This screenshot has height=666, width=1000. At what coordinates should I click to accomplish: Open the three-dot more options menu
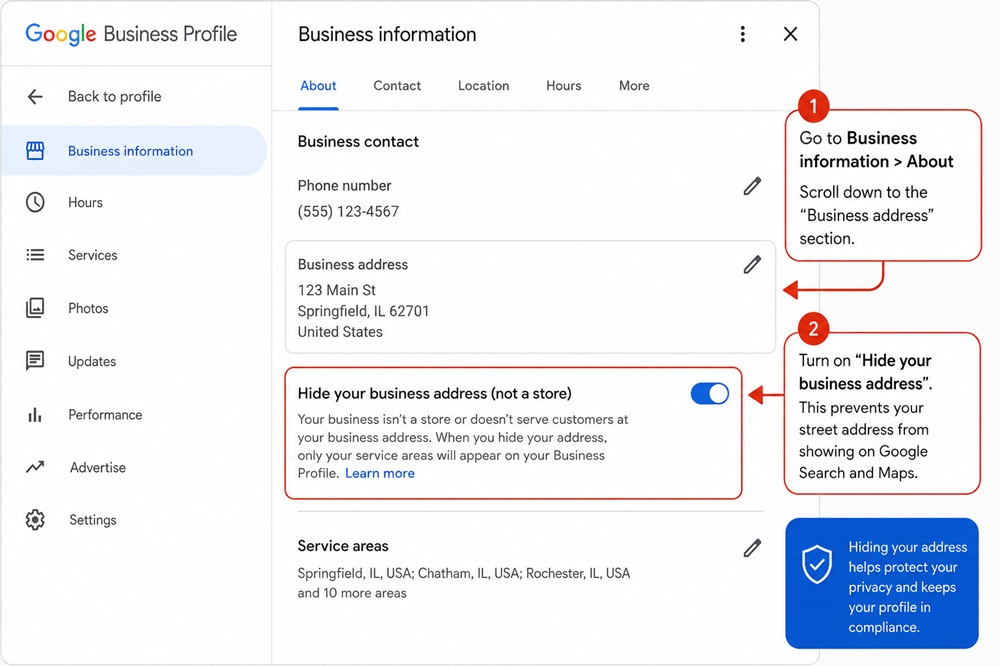click(x=742, y=34)
